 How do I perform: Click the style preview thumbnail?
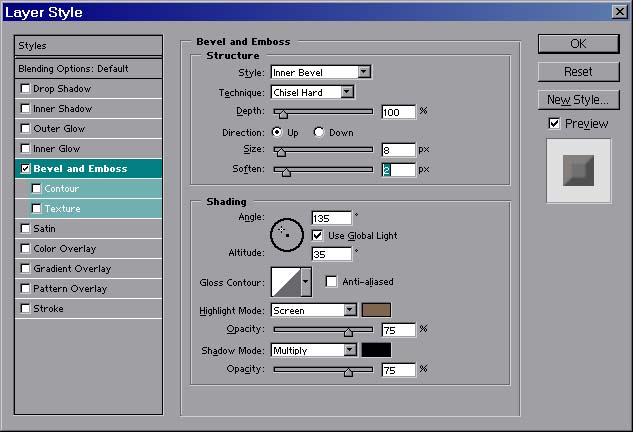click(x=579, y=170)
